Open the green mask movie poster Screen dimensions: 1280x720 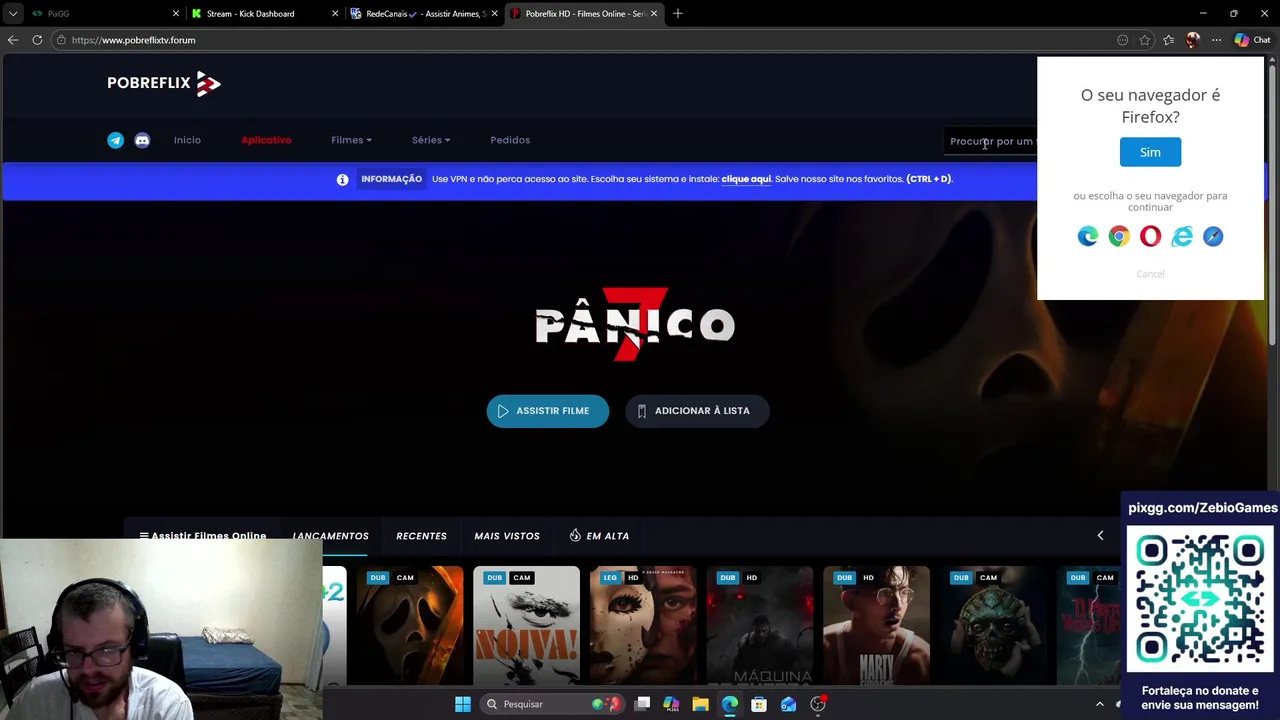(993, 626)
